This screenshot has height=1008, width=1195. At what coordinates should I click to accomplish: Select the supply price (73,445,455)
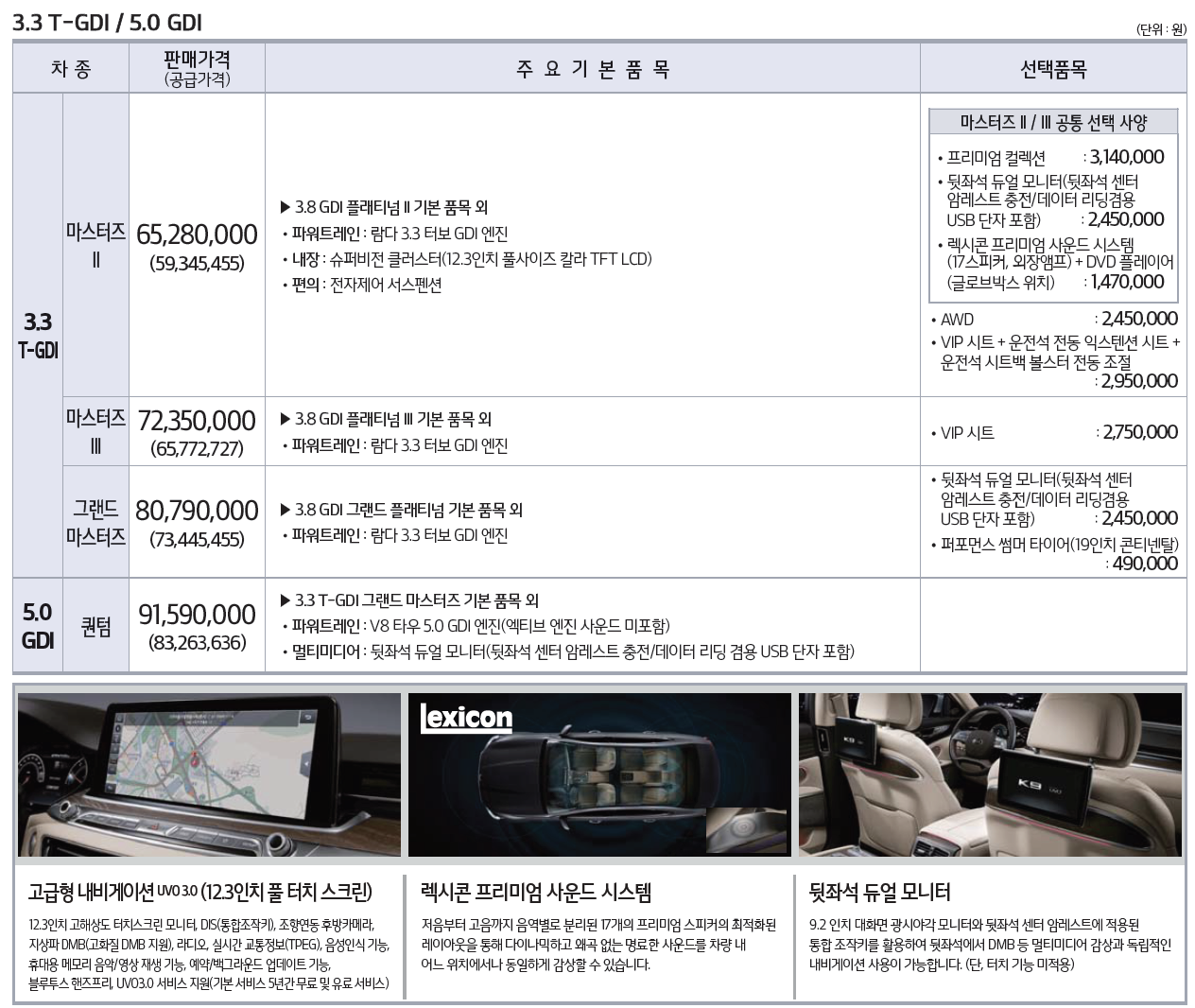[197, 539]
